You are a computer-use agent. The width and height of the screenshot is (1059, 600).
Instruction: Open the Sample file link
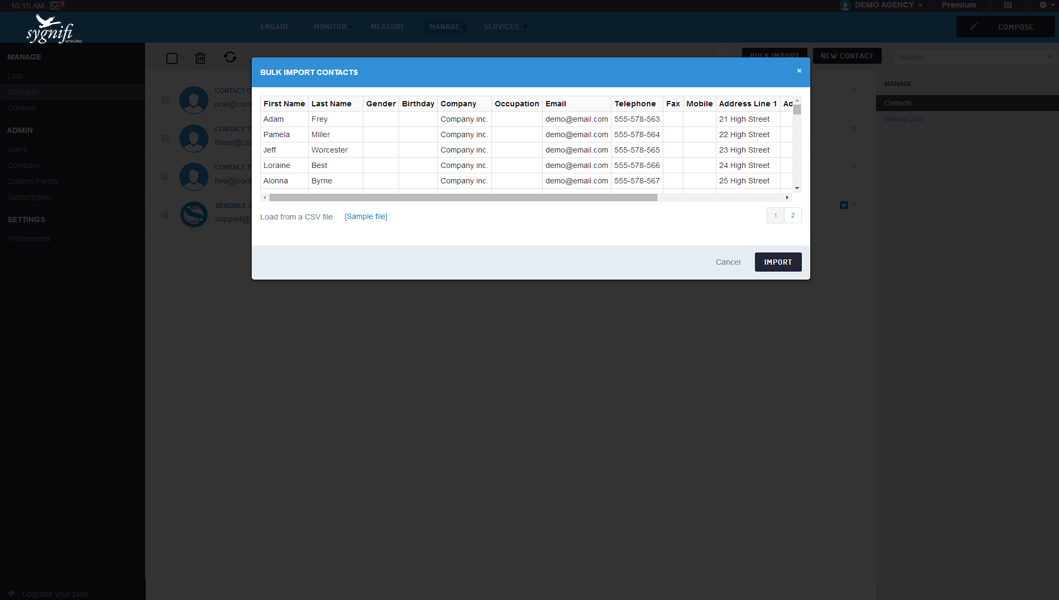click(x=366, y=217)
